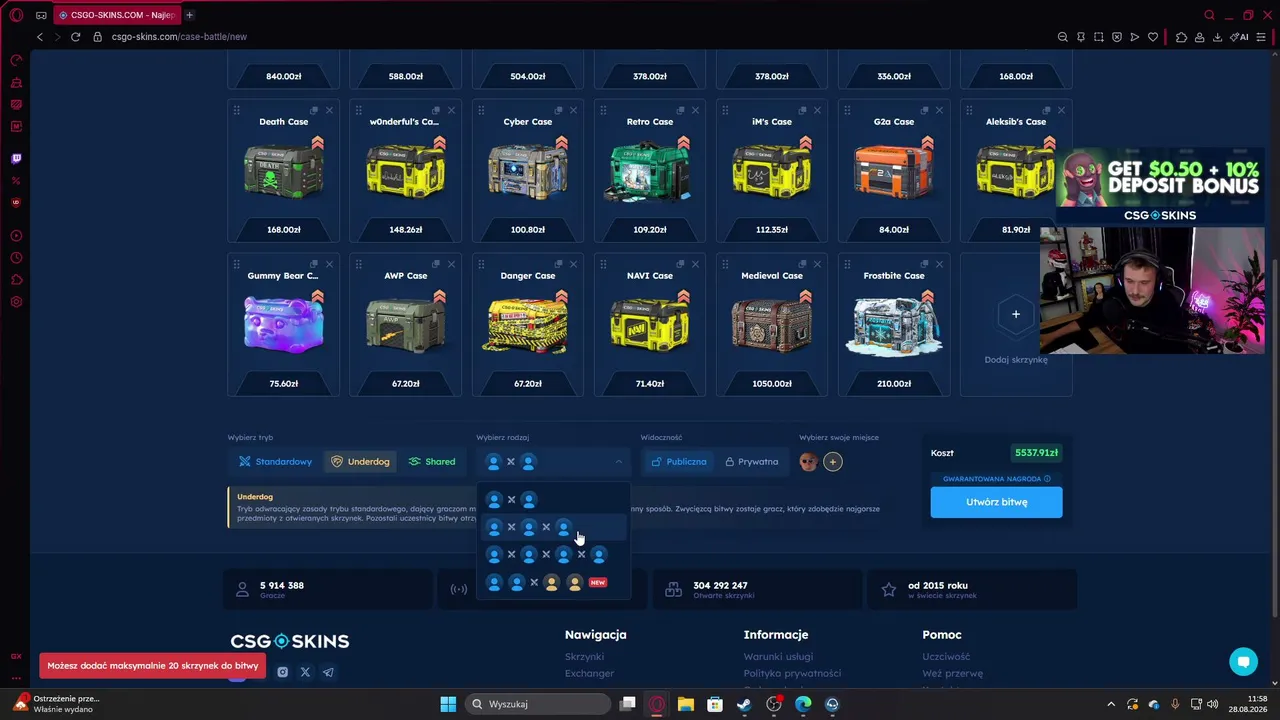Choose the 1v1 battle type option

553,500
